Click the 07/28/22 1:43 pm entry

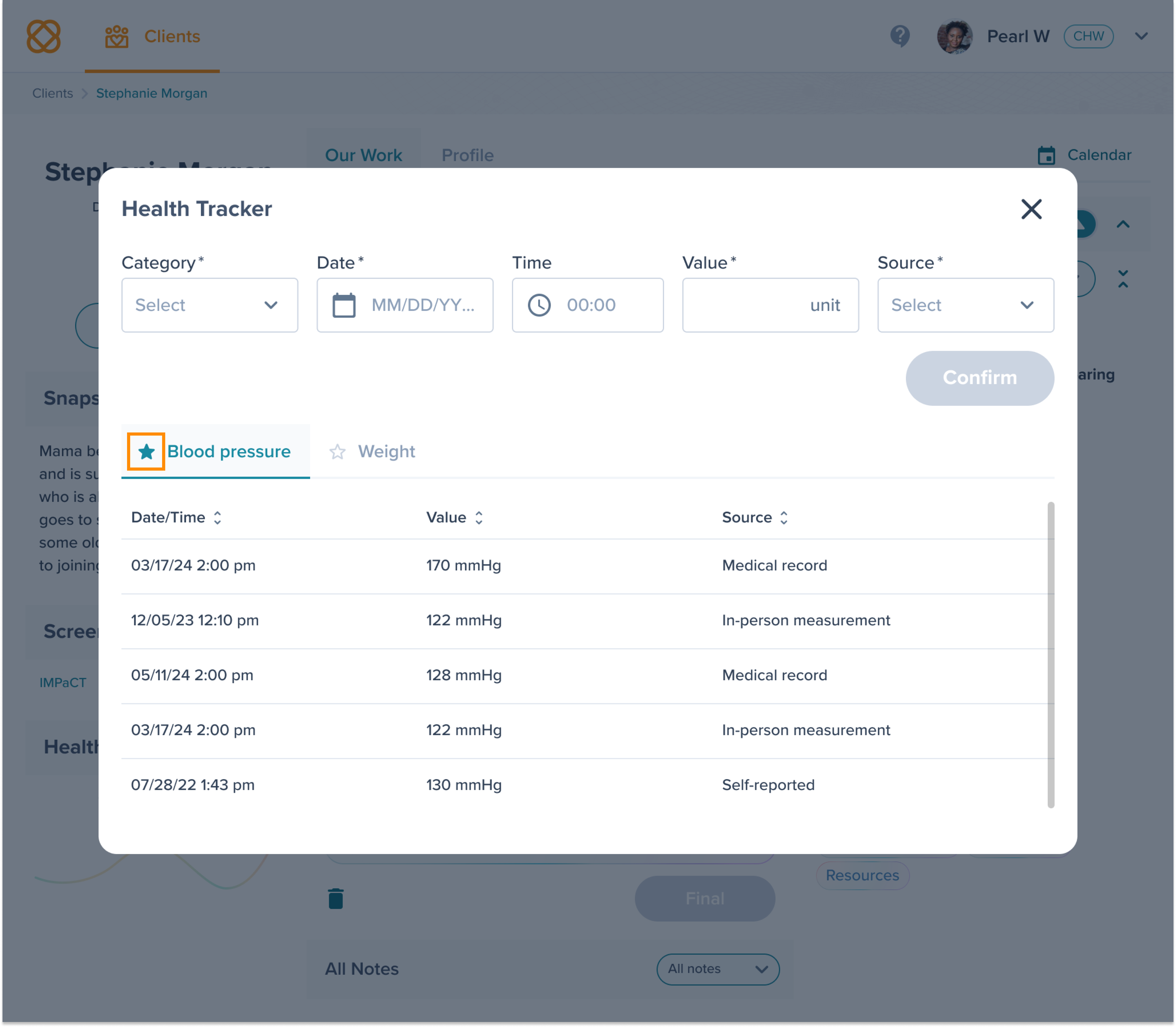[192, 784]
